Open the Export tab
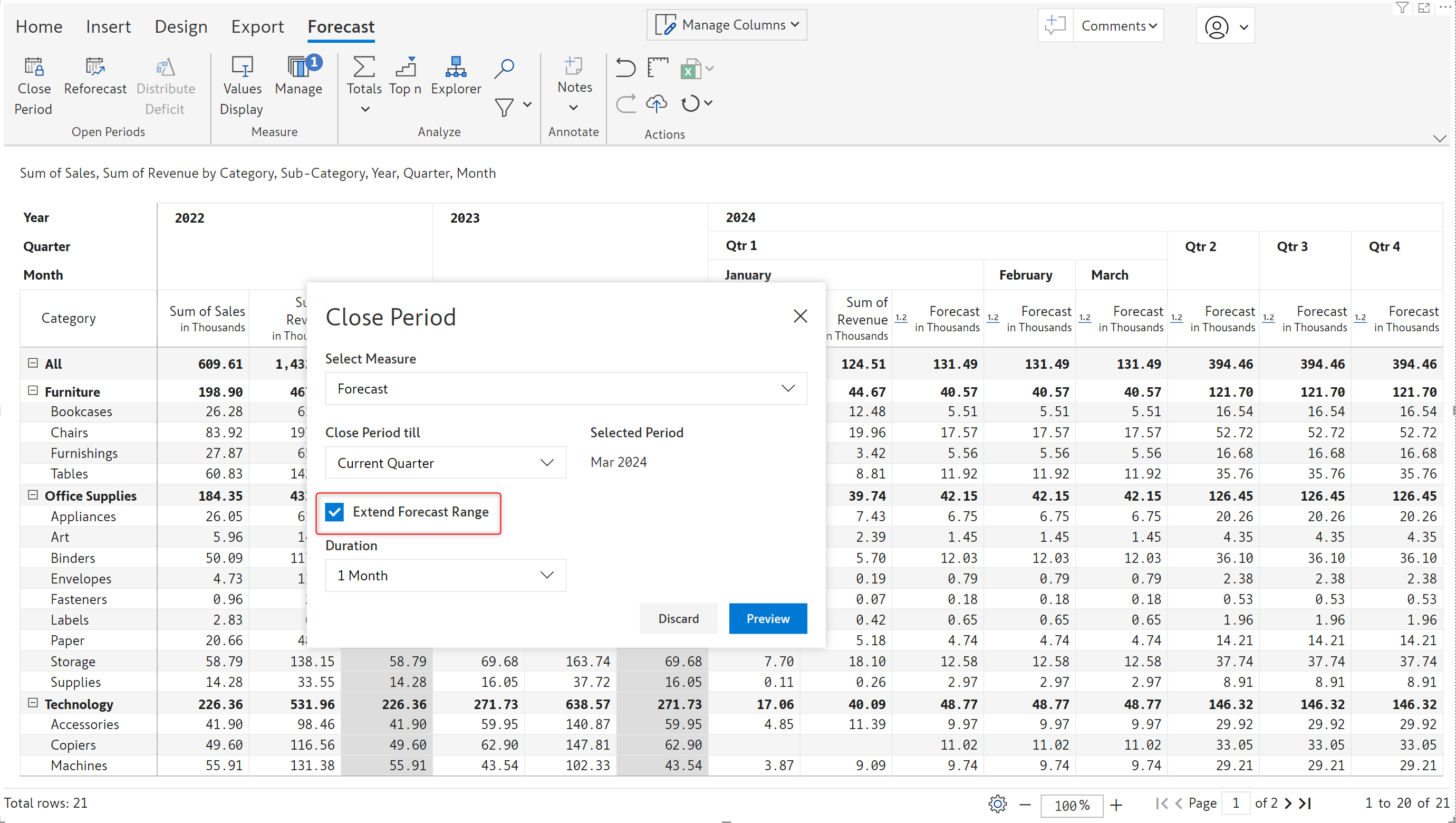 coord(257,26)
